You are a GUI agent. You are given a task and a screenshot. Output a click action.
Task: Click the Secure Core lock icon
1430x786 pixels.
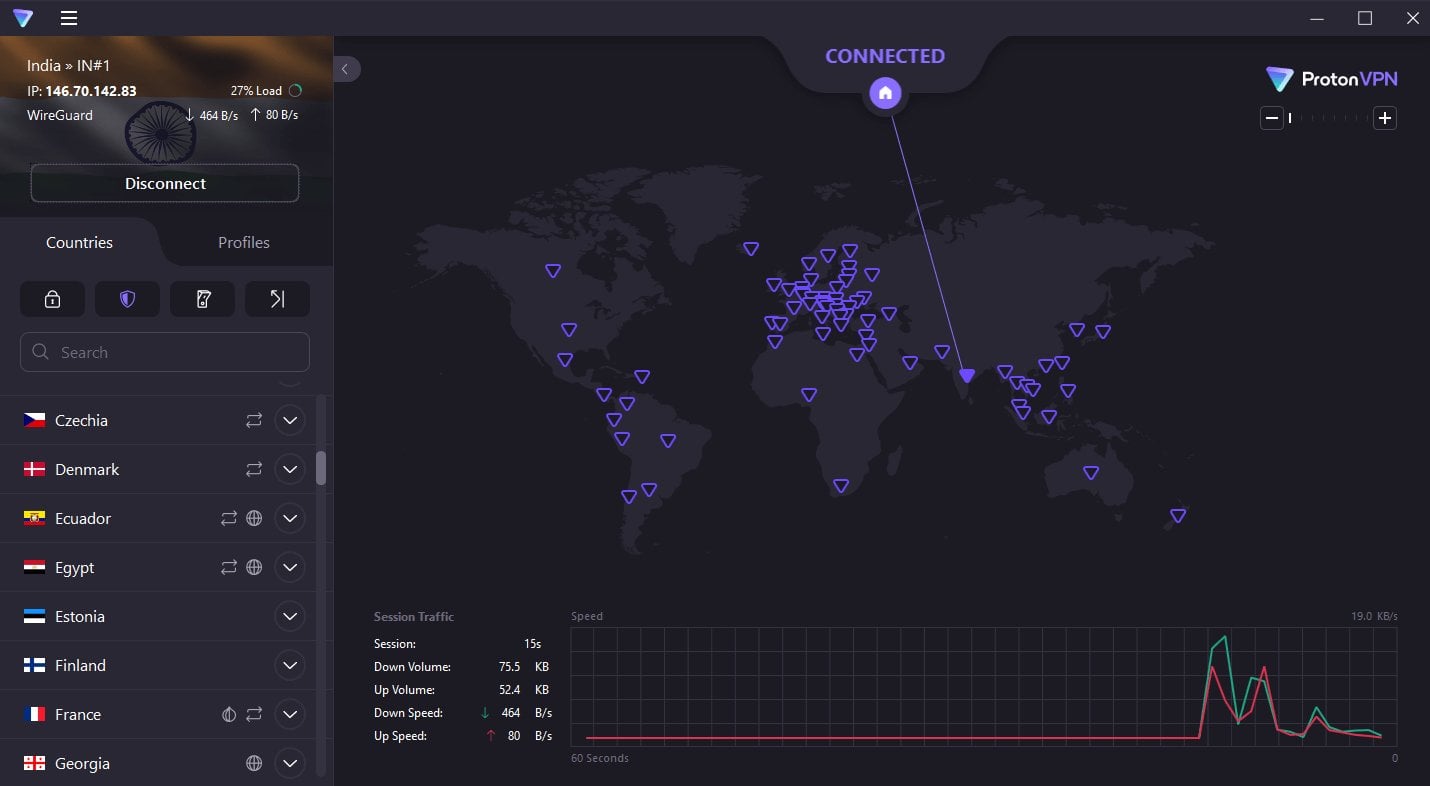click(52, 299)
